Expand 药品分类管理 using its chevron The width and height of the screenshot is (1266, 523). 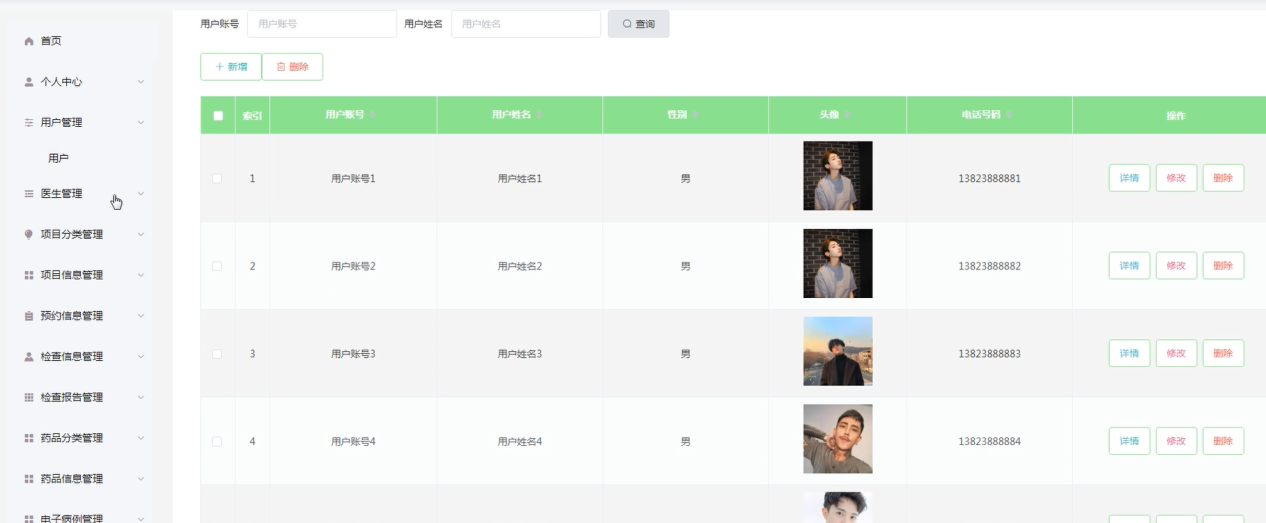141,438
